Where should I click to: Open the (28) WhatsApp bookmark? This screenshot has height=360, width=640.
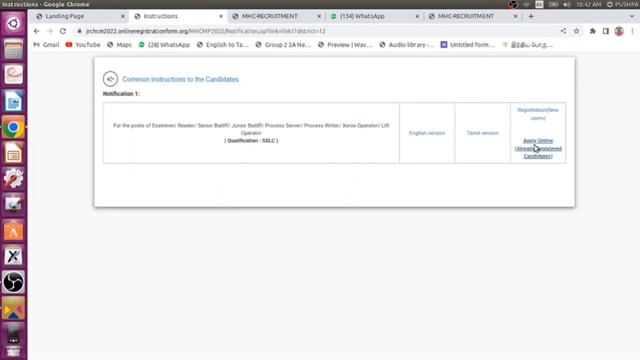pos(164,45)
